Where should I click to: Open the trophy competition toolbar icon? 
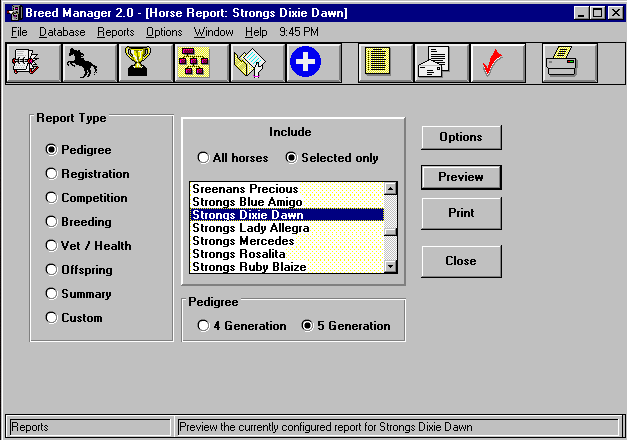(x=146, y=63)
